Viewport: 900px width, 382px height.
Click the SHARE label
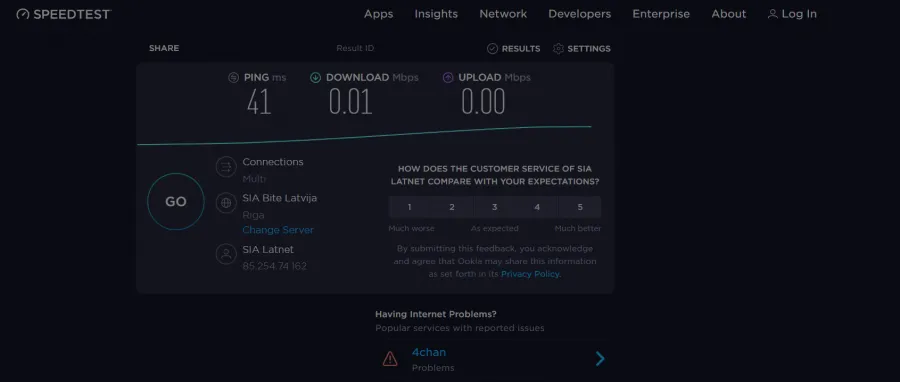pyautogui.click(x=164, y=48)
